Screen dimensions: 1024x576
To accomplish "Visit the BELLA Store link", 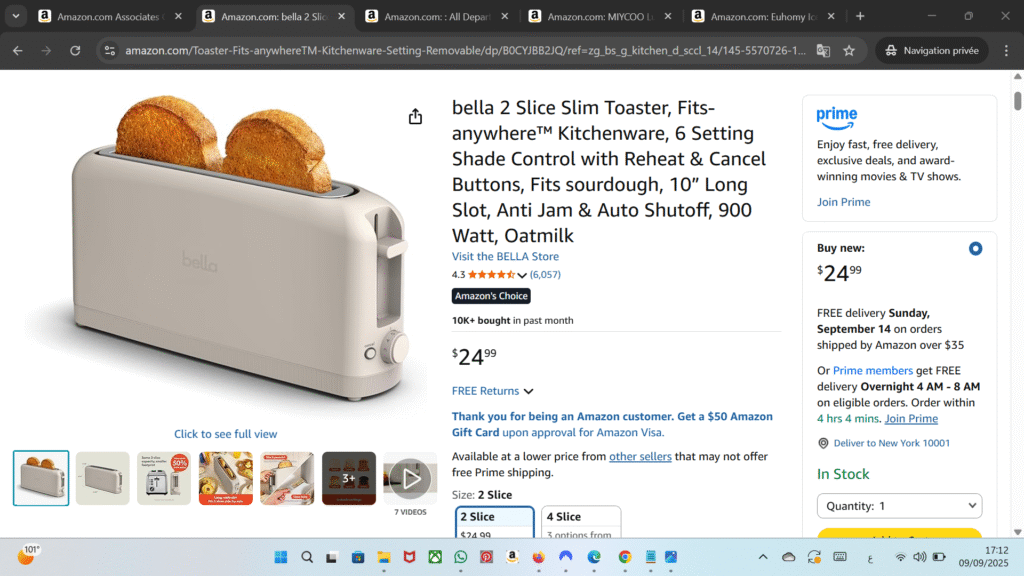I will pos(505,256).
